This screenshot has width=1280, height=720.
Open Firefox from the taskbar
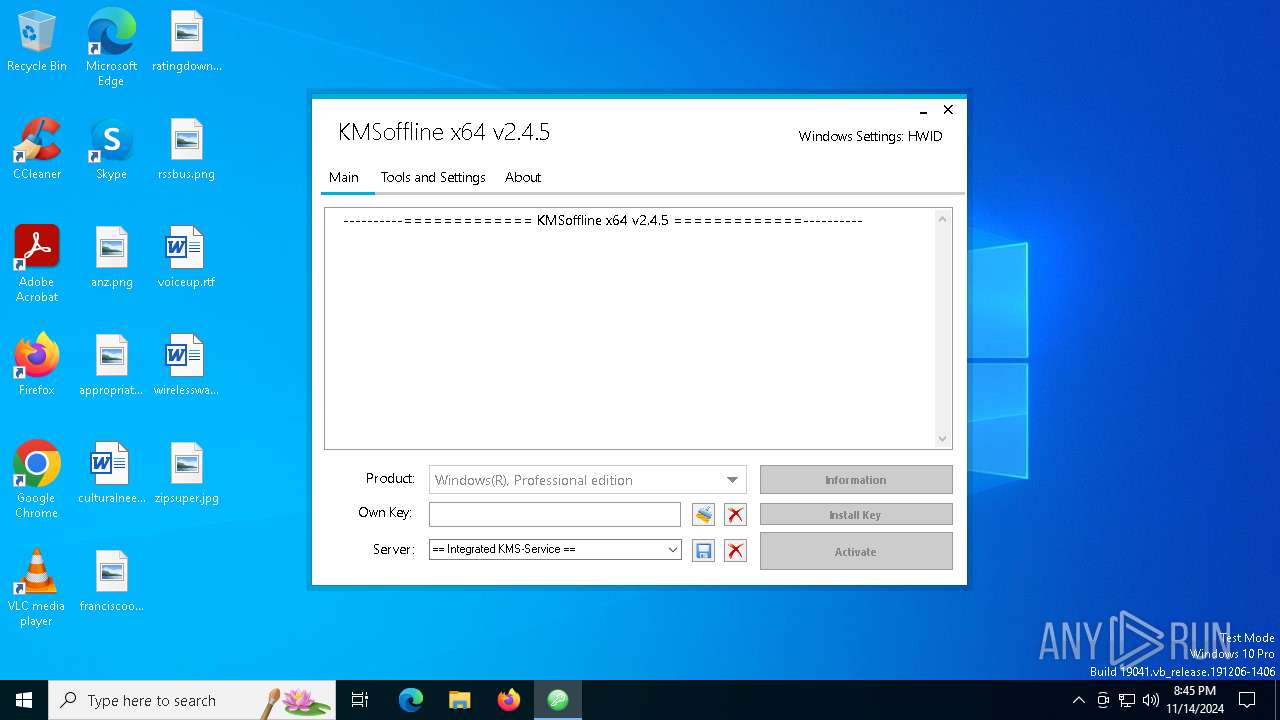(509, 700)
